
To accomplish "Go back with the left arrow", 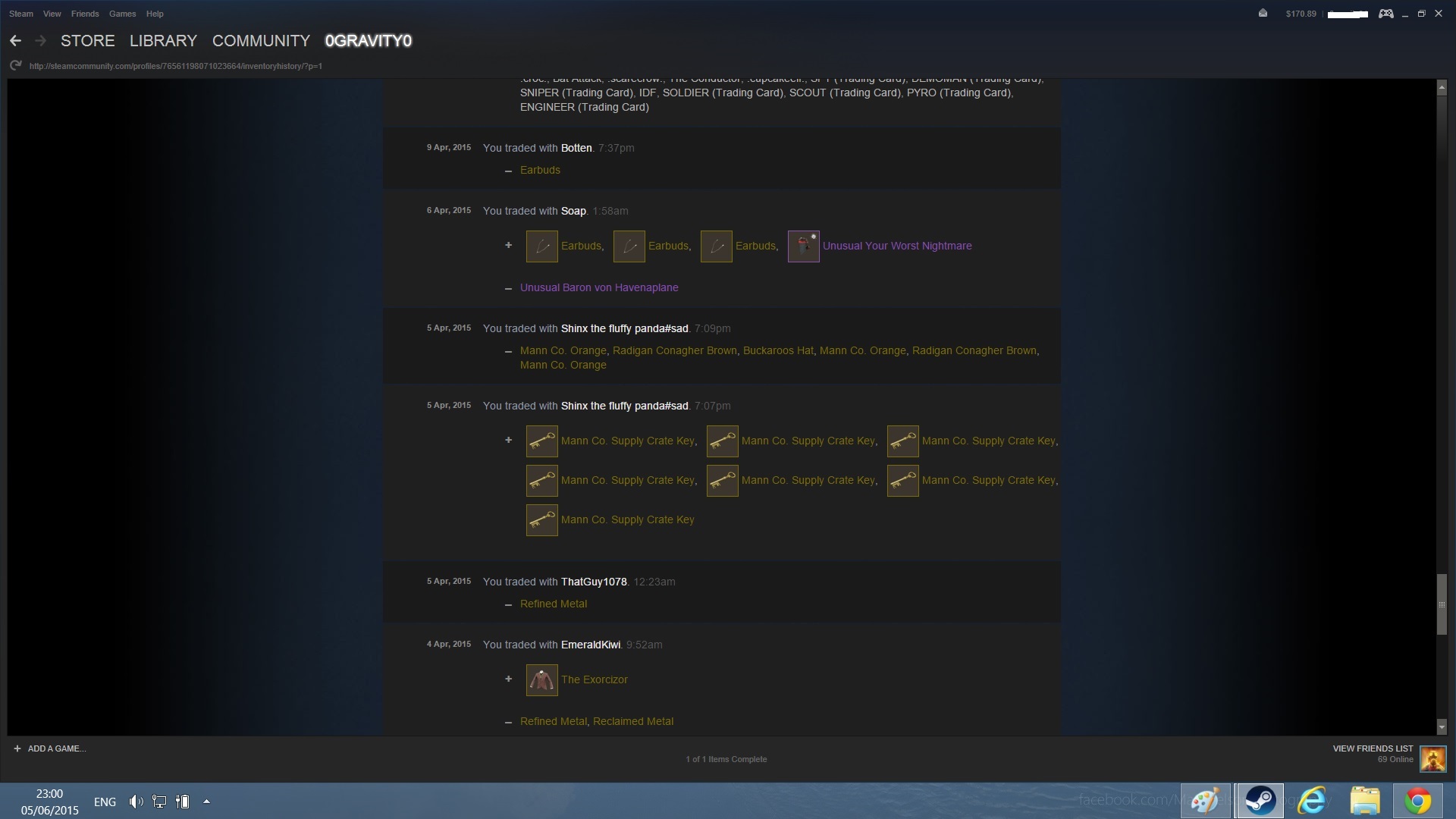I will (x=15, y=41).
